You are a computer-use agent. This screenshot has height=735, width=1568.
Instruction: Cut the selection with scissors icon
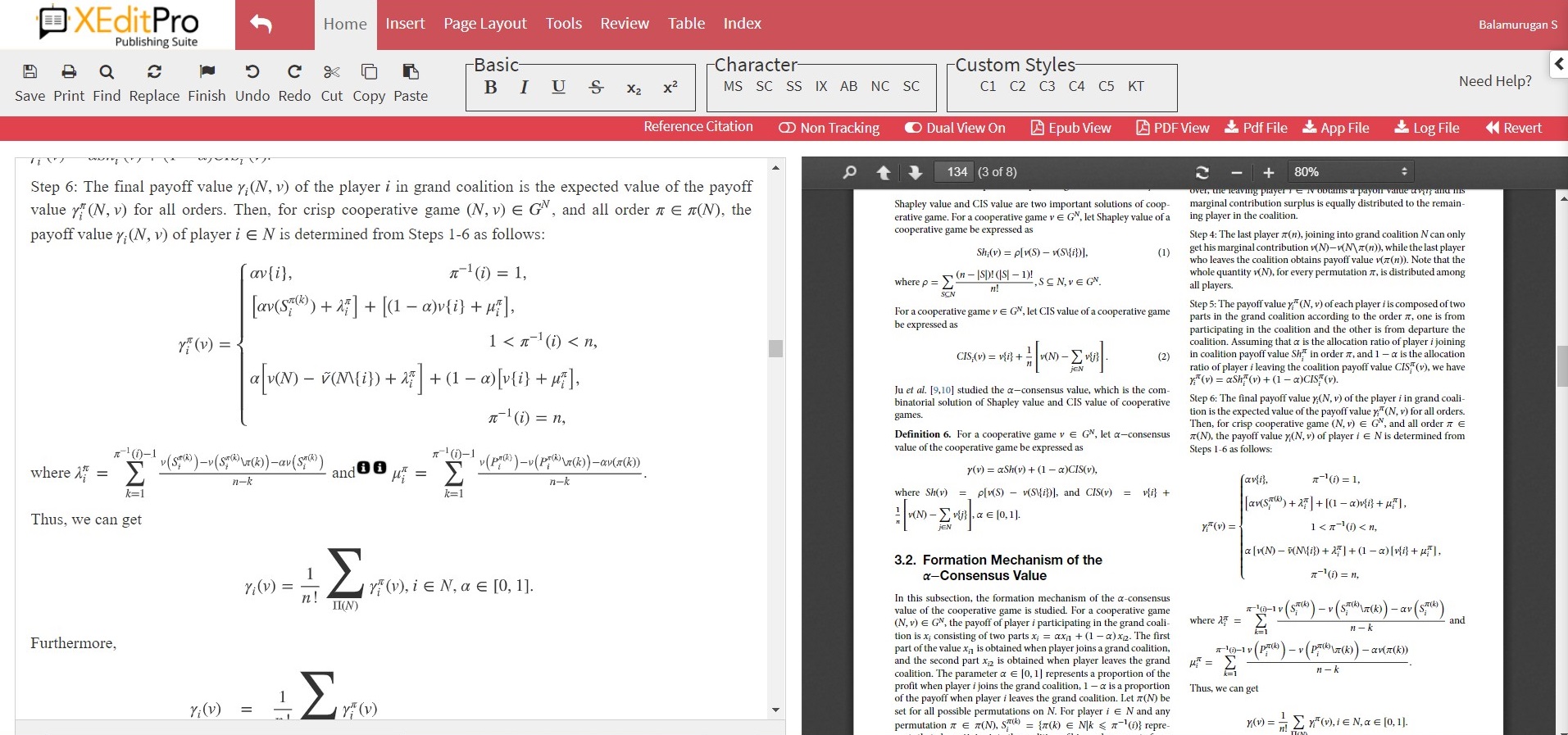(332, 72)
